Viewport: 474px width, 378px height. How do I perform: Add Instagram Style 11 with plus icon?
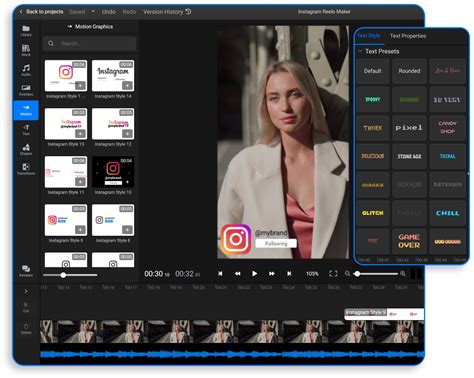pos(80,182)
